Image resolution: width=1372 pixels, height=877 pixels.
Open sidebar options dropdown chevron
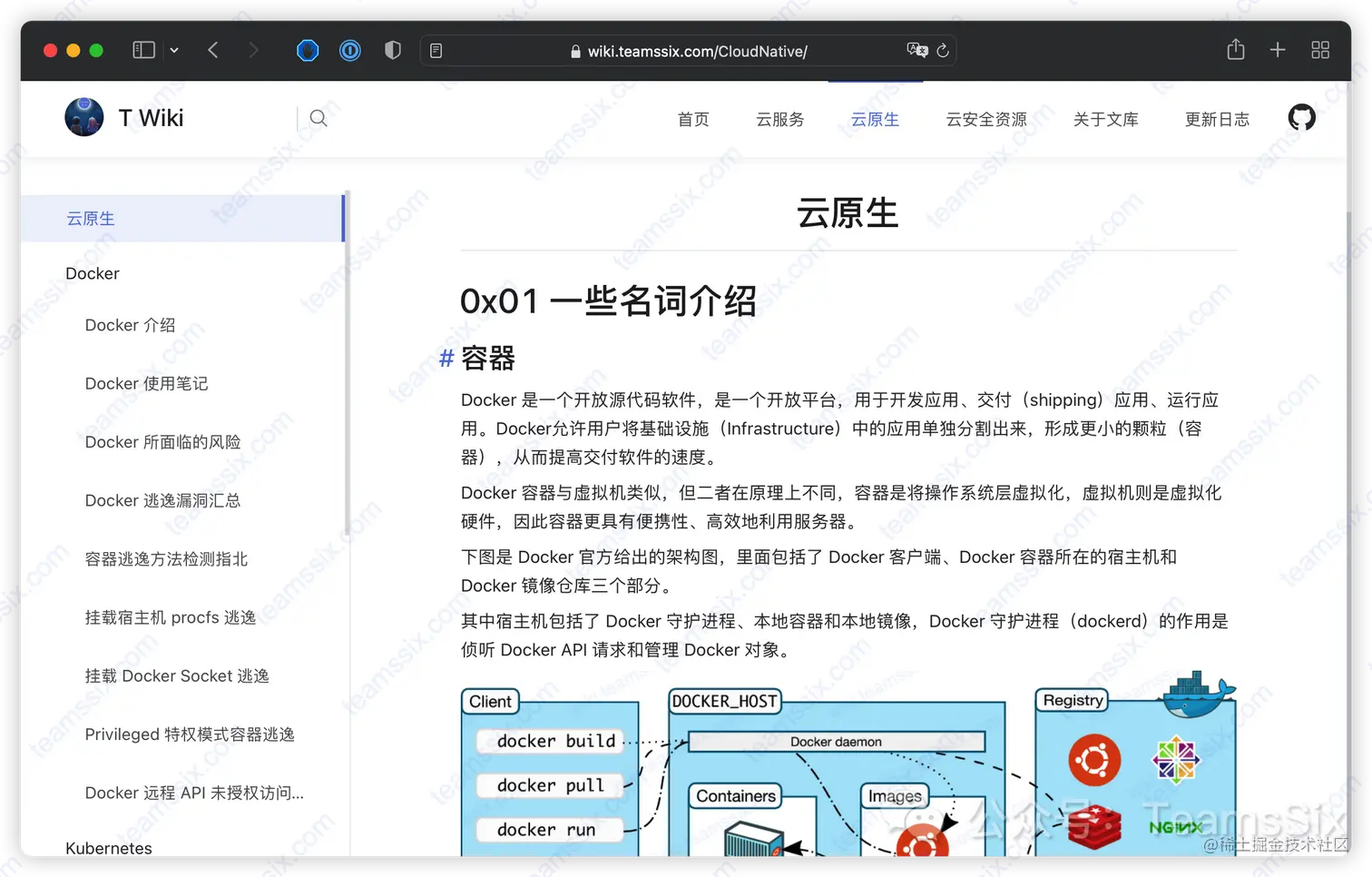click(x=174, y=51)
